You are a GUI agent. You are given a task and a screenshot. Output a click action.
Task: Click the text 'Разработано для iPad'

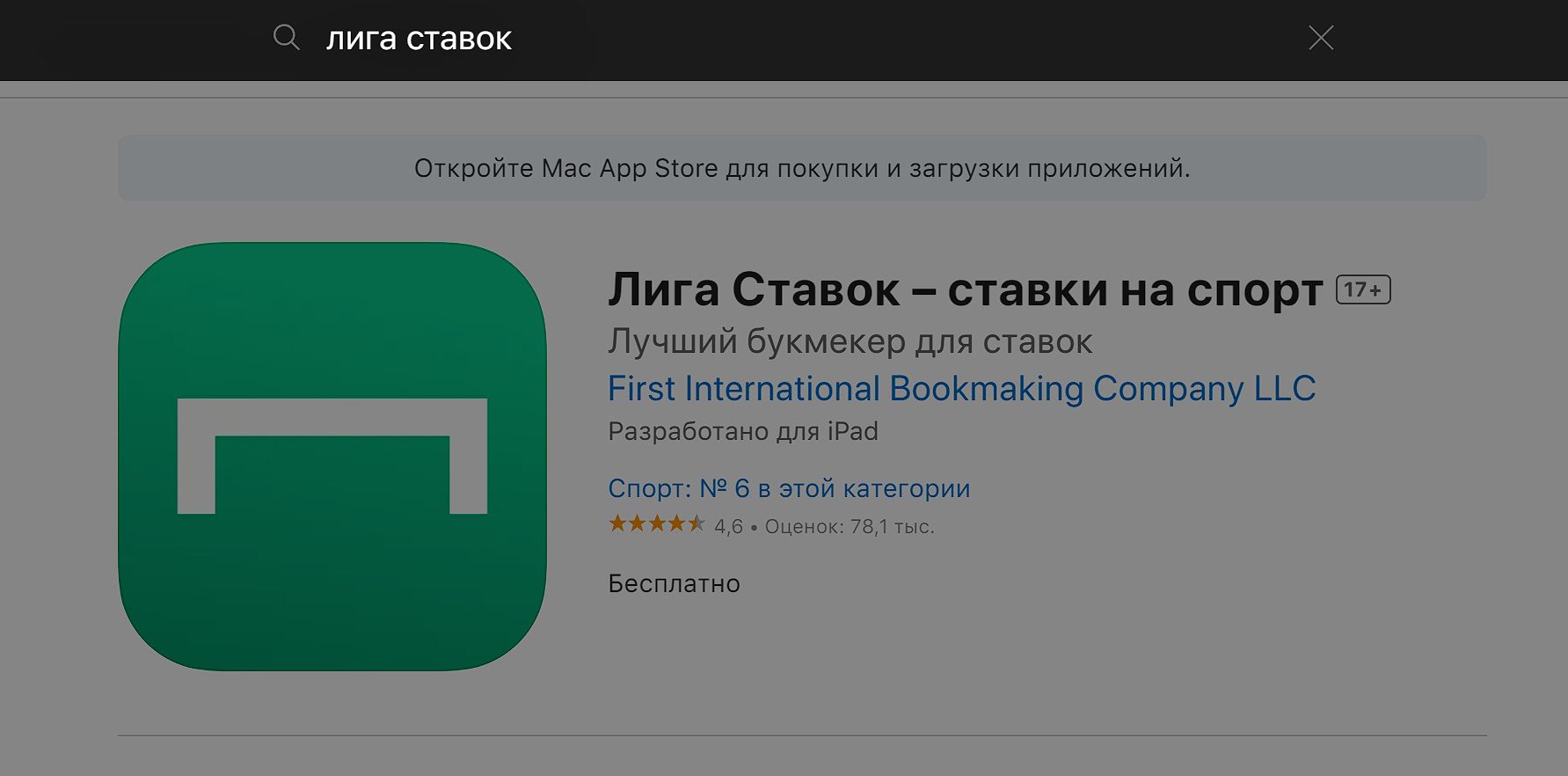[x=743, y=432]
